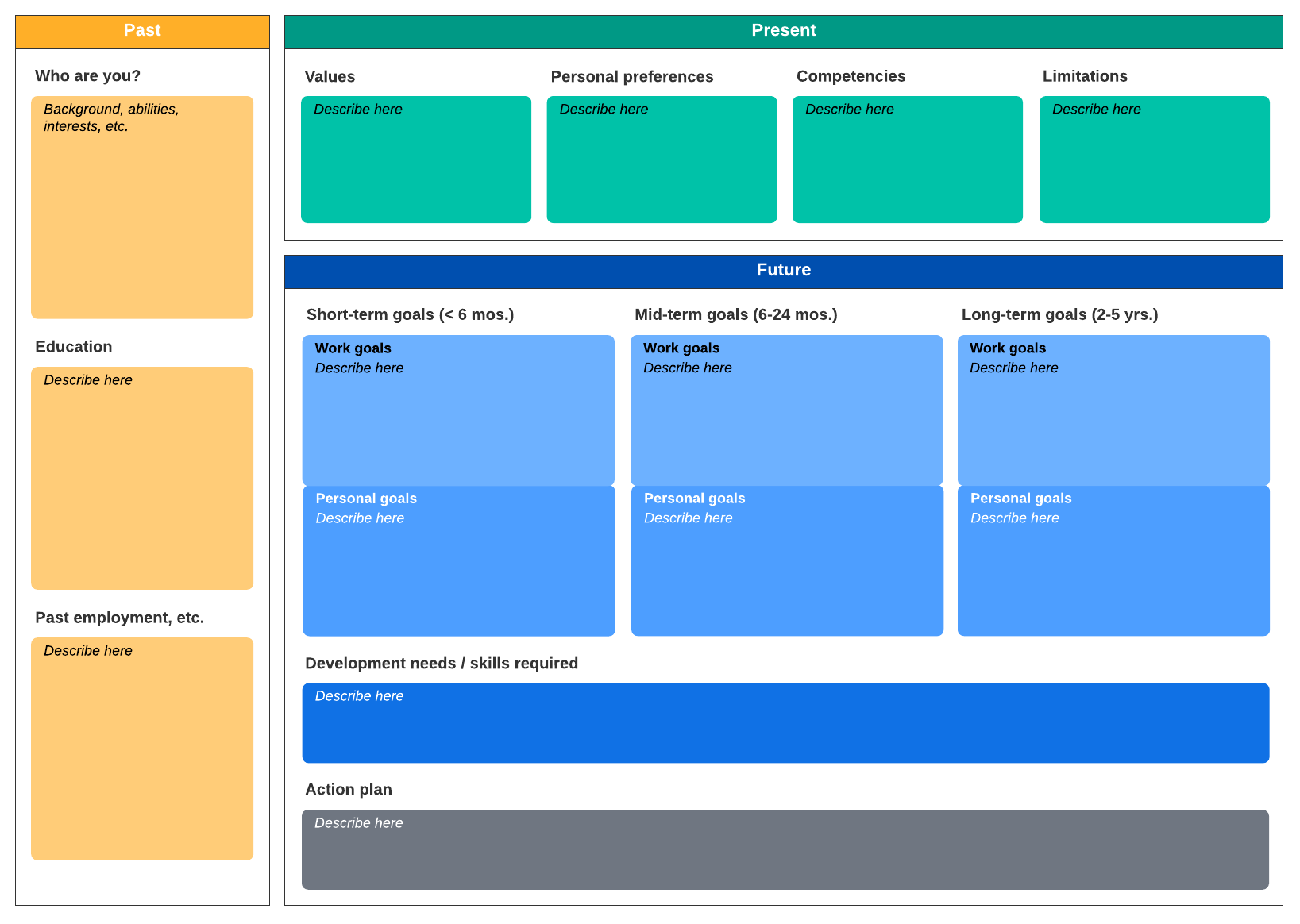The image size is (1300, 924).
Task: Click the Past employment description box
Action: pyautogui.click(x=142, y=749)
